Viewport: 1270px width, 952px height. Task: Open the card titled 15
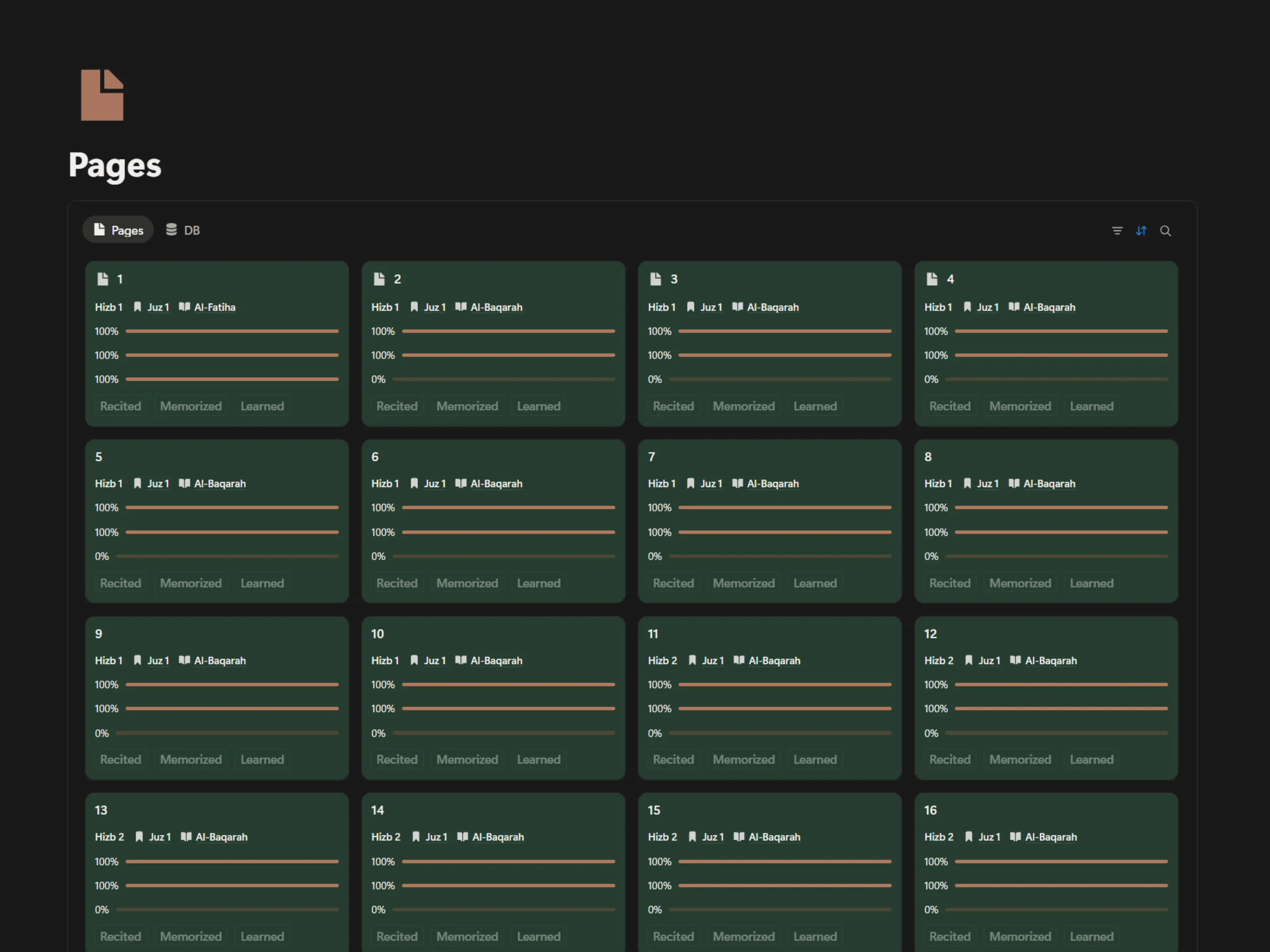pyautogui.click(x=654, y=810)
